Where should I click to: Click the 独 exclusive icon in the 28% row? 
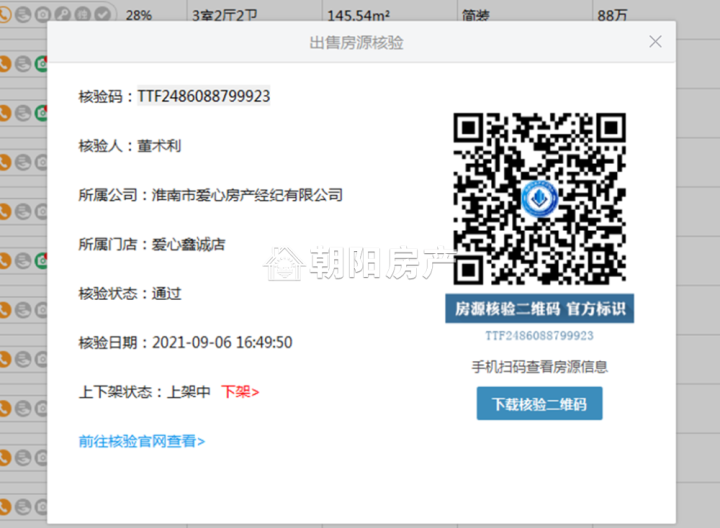click(x=83, y=15)
